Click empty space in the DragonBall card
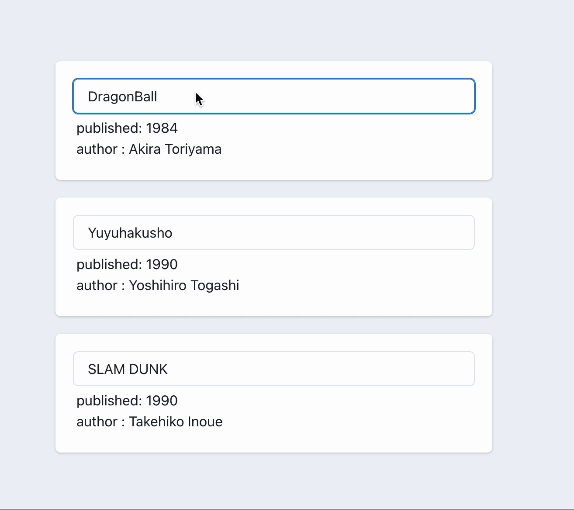Image resolution: width=574 pixels, height=510 pixels. (348, 146)
